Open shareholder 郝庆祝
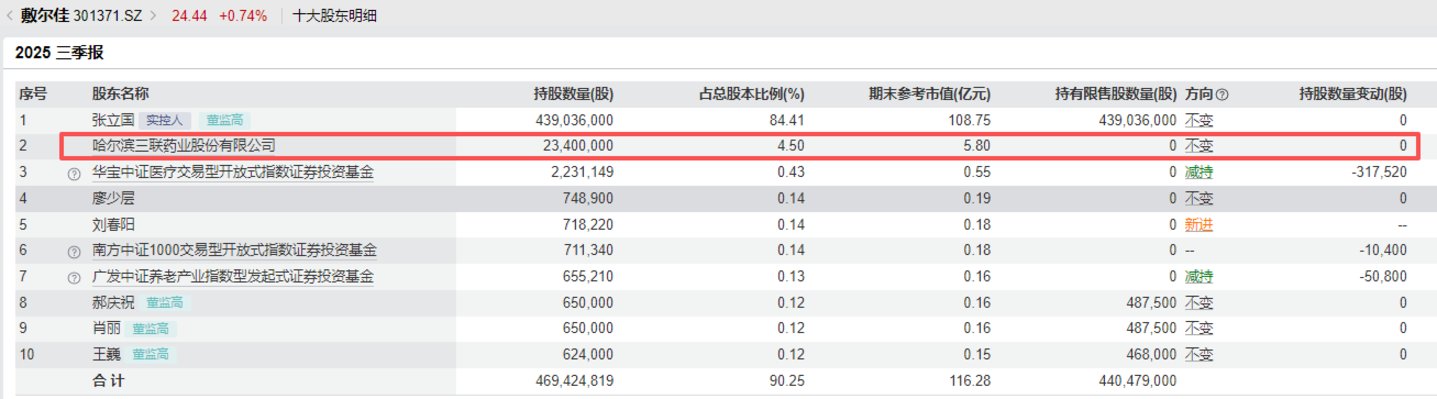1437x399 pixels. tap(113, 302)
